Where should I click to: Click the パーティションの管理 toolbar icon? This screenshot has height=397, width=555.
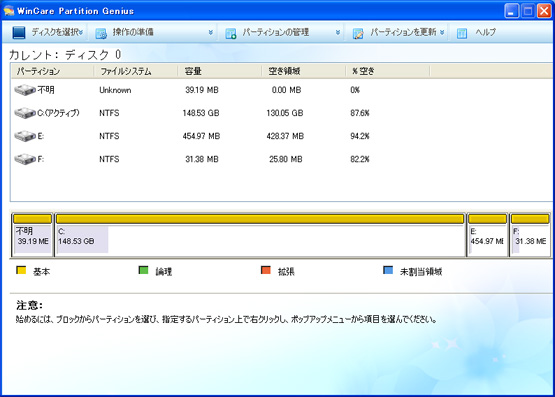[x=231, y=33]
